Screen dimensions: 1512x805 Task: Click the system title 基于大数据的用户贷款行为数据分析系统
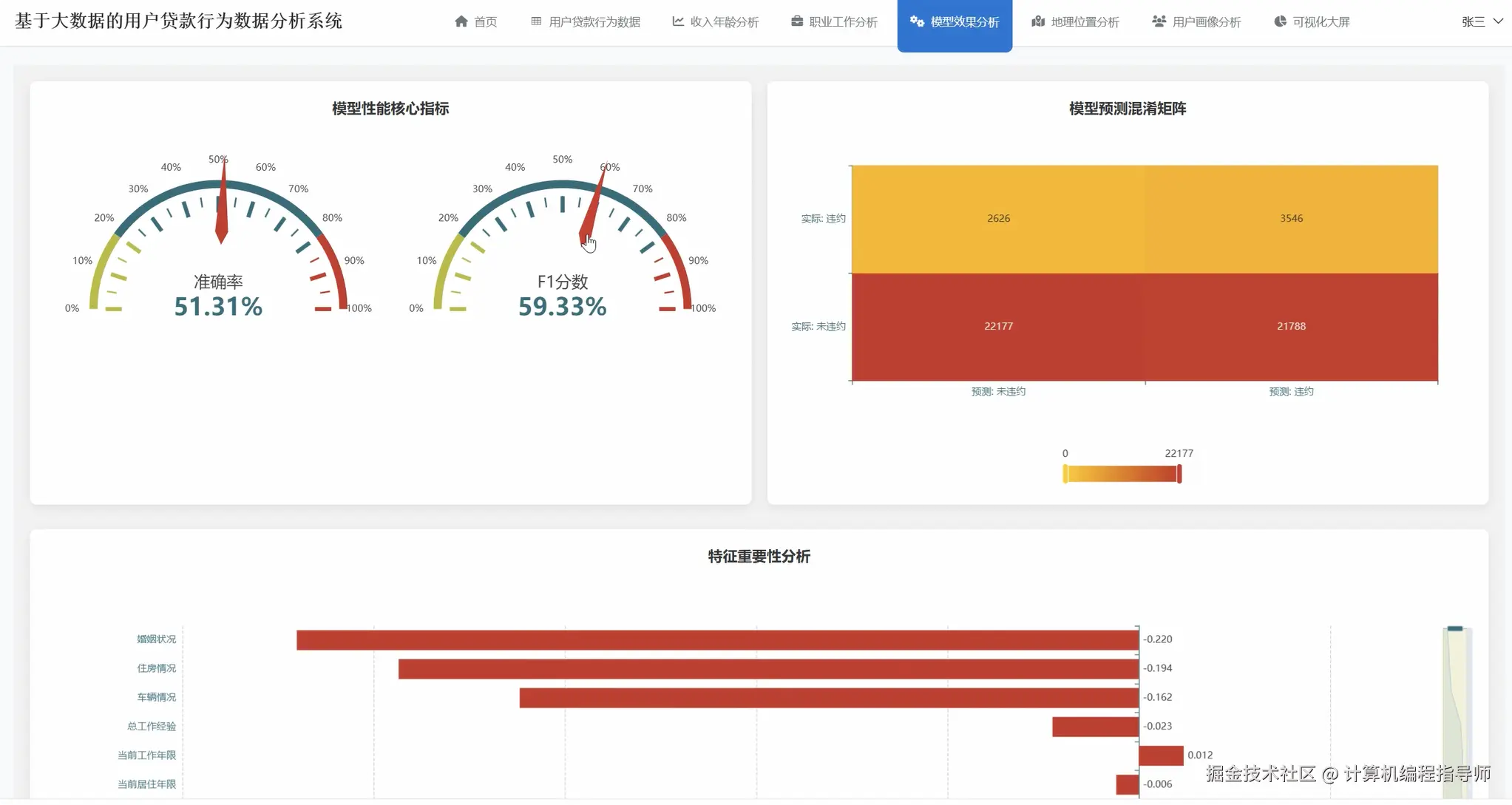tap(178, 21)
